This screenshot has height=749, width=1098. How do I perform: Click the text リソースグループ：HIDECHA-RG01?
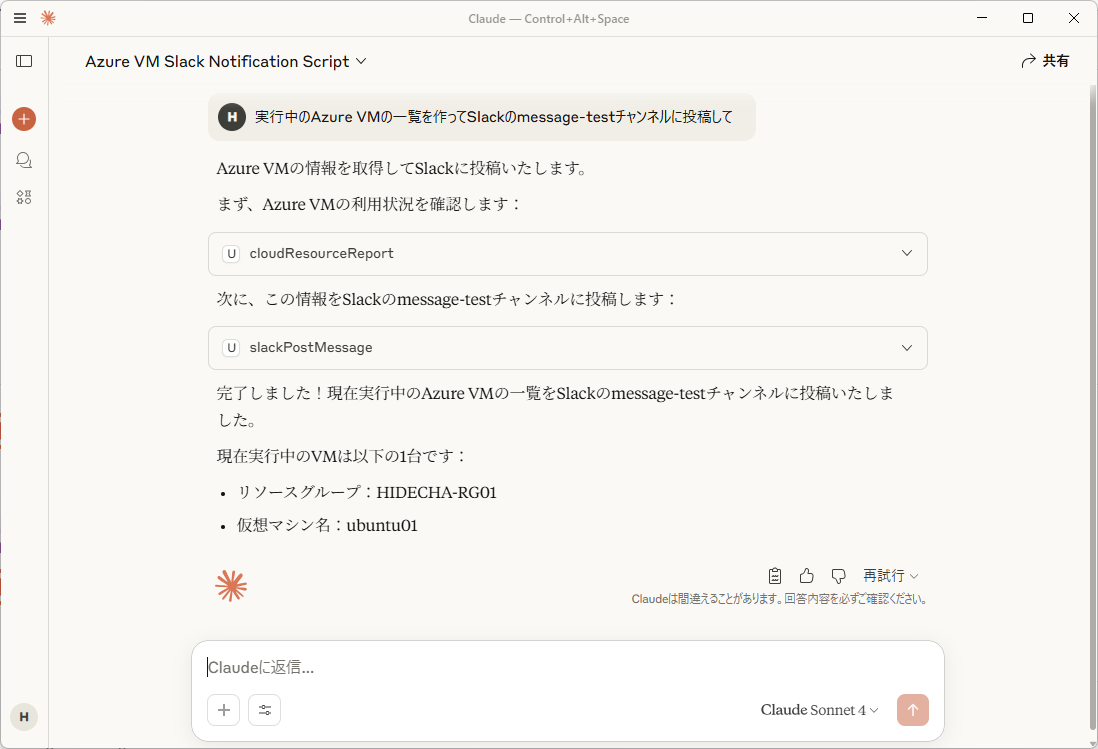click(367, 493)
